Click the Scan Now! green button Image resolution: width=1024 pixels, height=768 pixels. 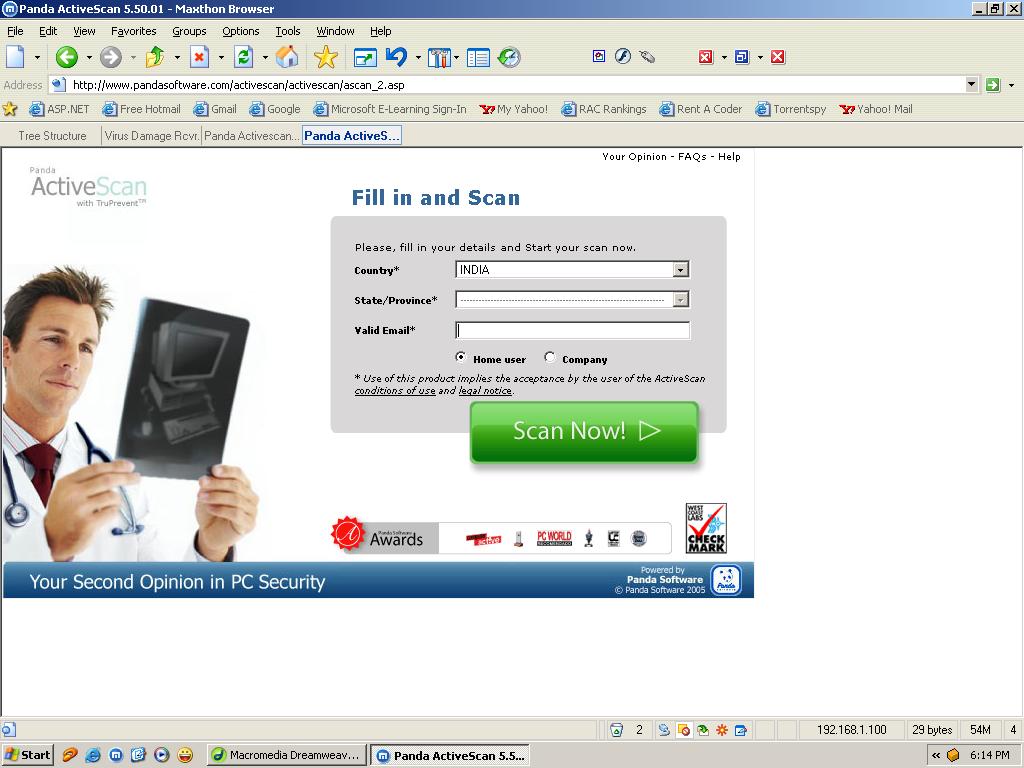(x=584, y=432)
